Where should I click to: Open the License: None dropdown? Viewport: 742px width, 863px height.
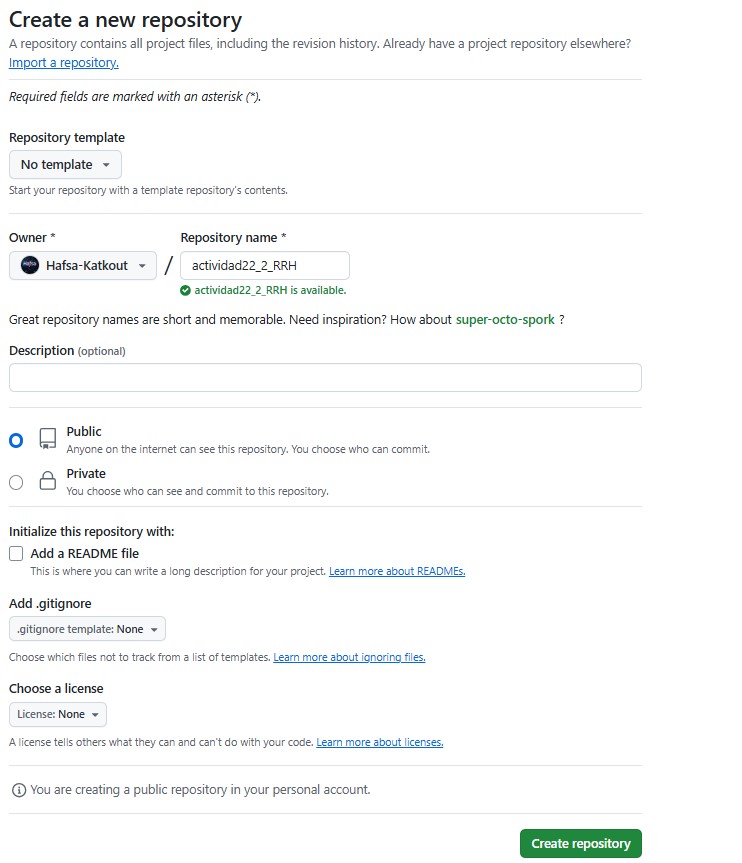click(58, 714)
